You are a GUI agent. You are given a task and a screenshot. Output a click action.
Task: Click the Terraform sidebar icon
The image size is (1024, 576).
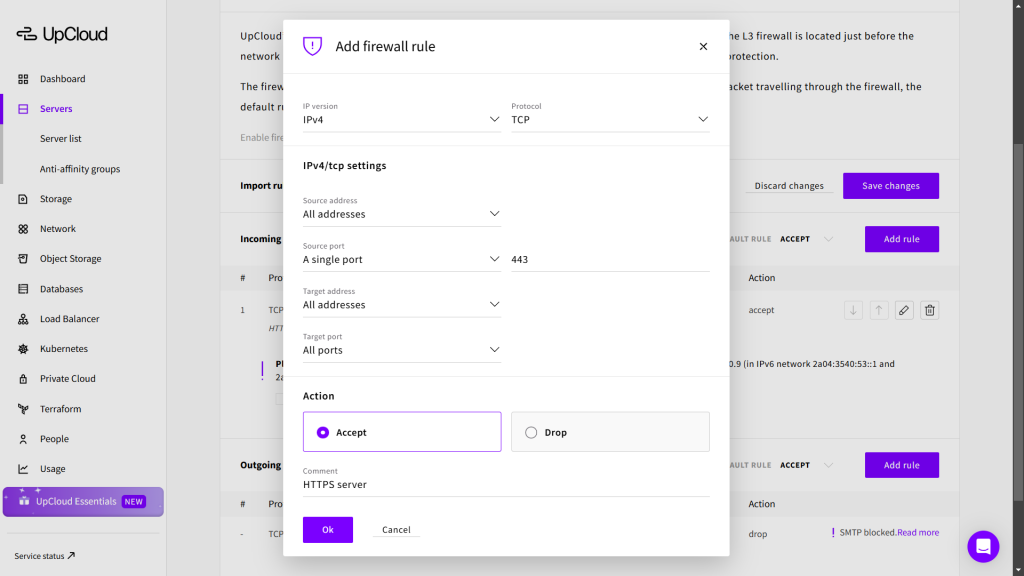[23, 409]
